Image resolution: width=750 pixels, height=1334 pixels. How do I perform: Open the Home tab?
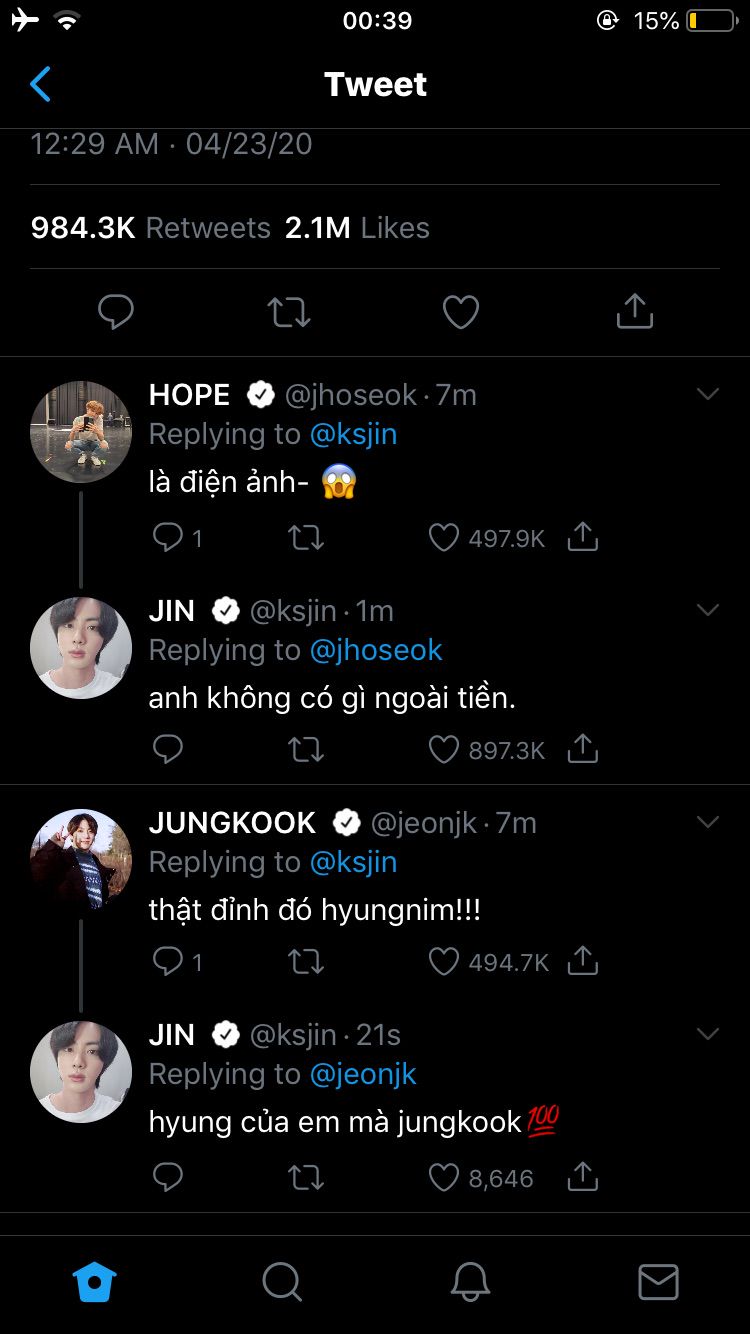(x=95, y=1281)
